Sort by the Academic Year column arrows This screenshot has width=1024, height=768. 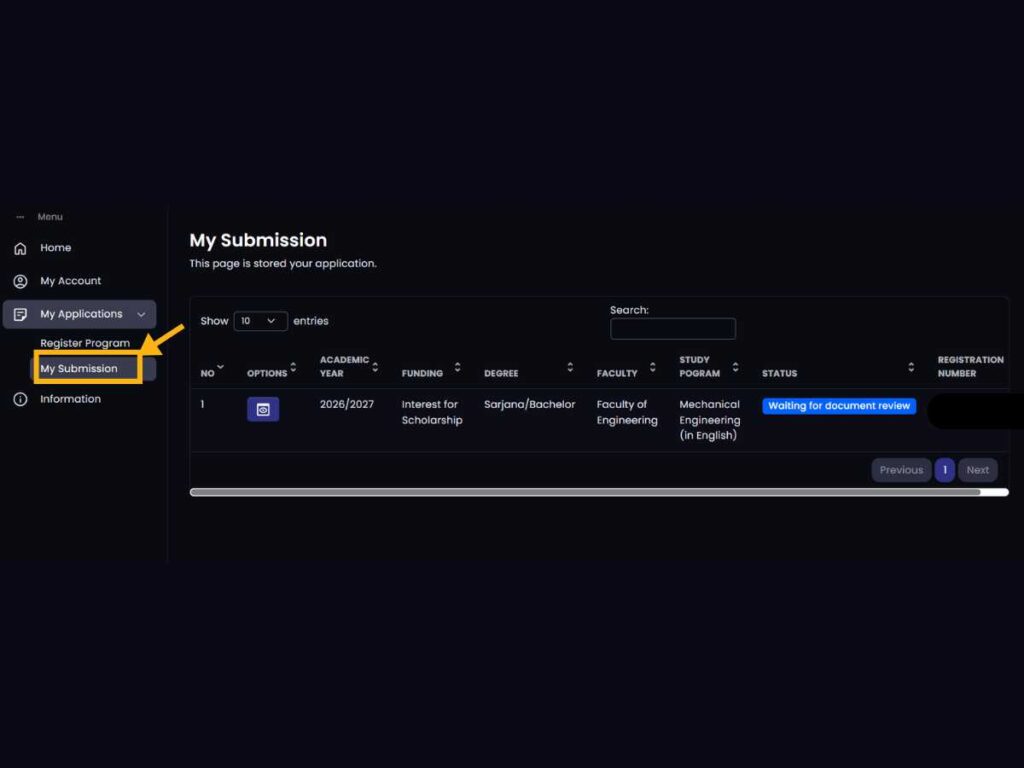coord(375,366)
